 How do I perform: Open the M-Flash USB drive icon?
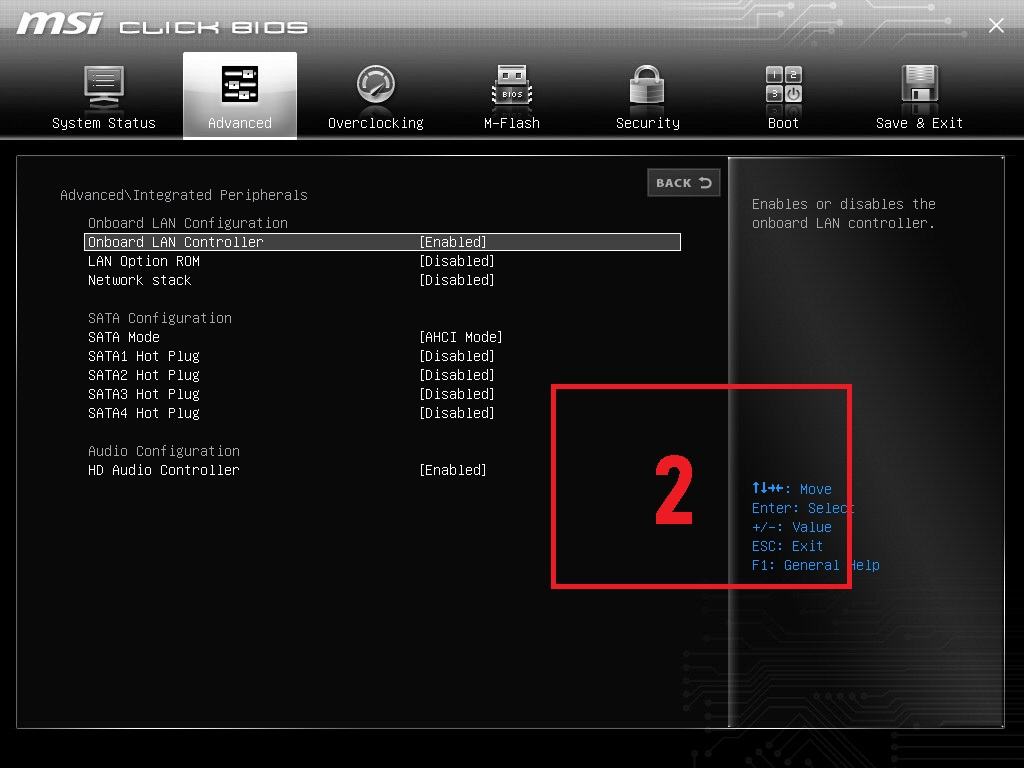pyautogui.click(x=512, y=86)
